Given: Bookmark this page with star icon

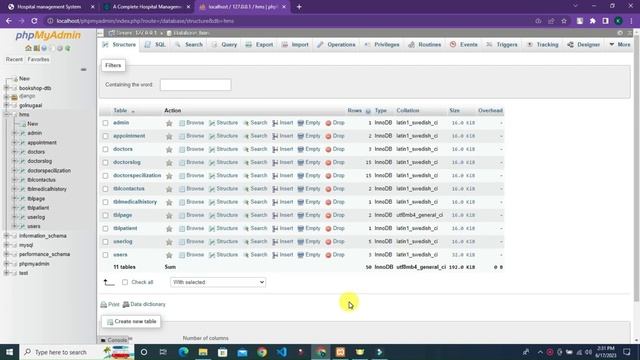Looking at the screenshot, I should tap(564, 21).
